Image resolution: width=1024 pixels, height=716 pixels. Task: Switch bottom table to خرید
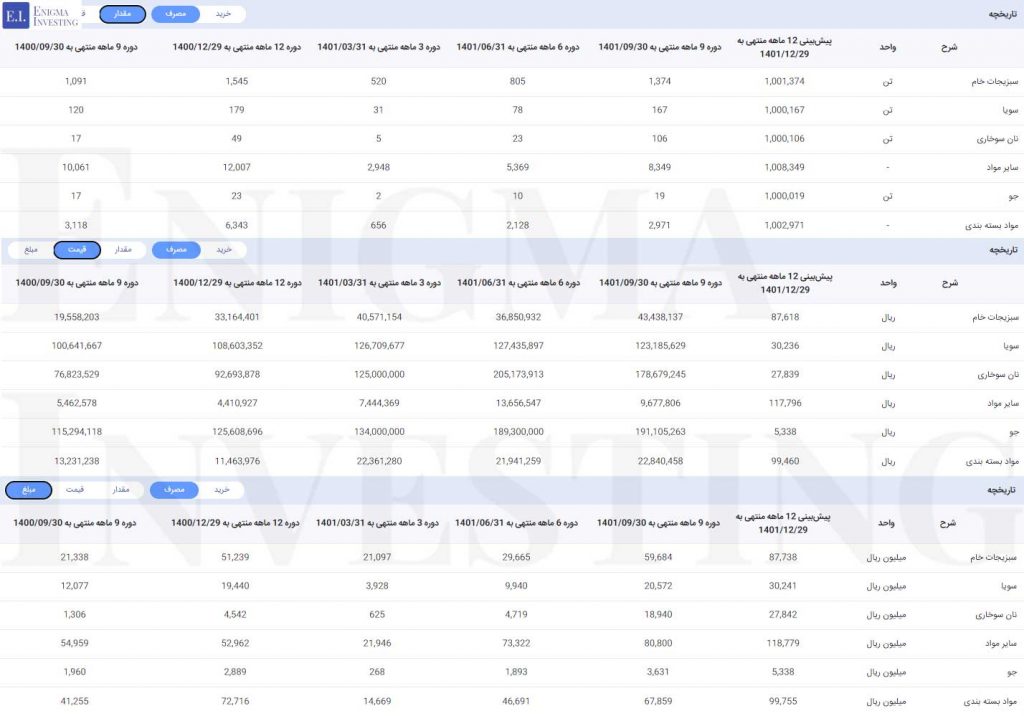pyautogui.click(x=223, y=490)
